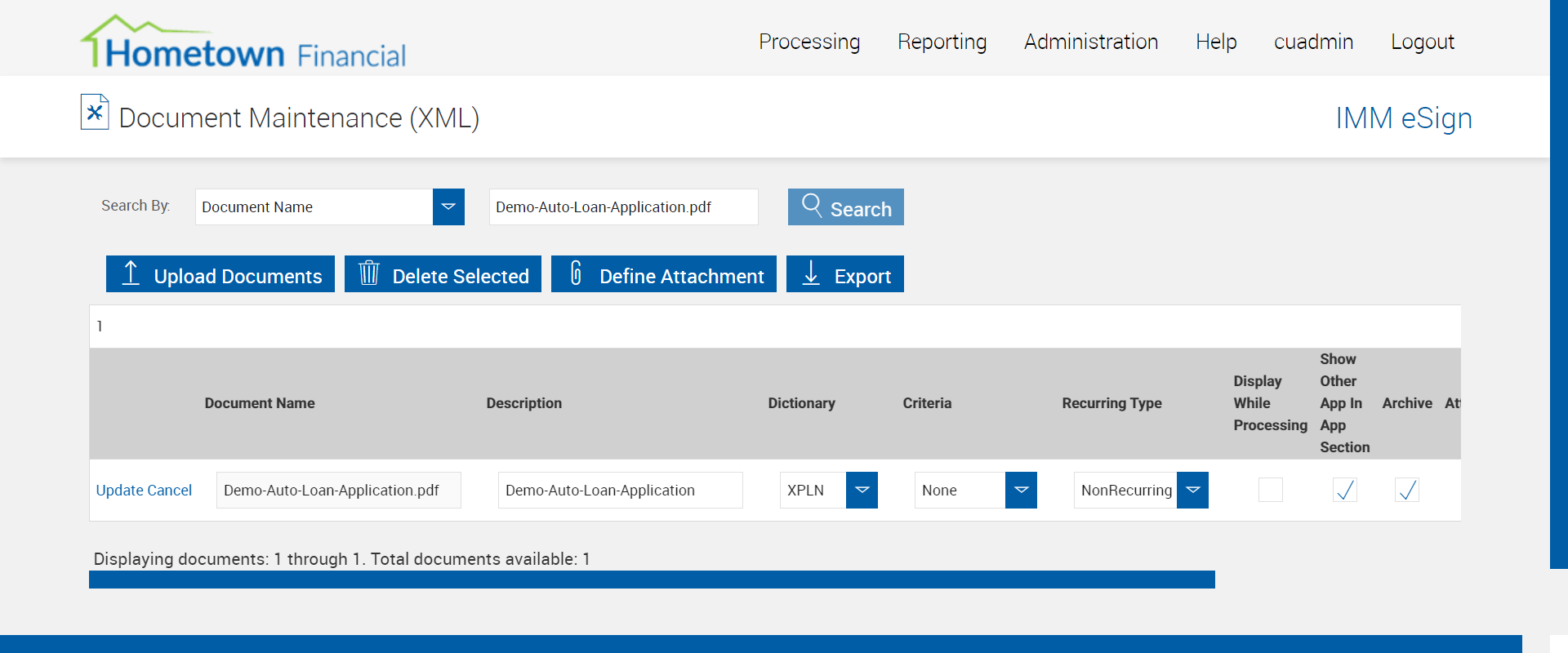Open the Search By dropdown

pyautogui.click(x=448, y=207)
